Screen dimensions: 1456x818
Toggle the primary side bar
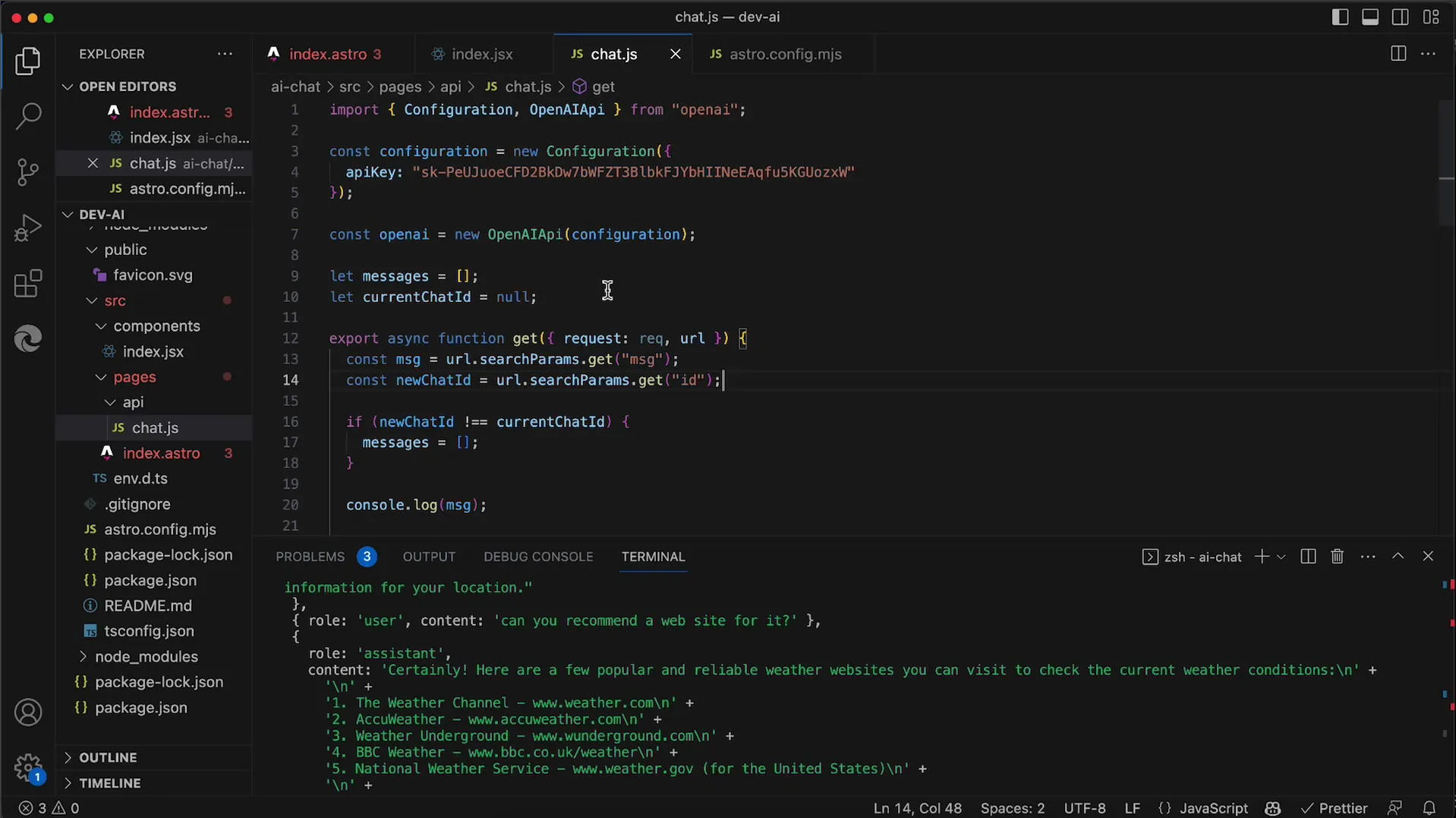click(1340, 17)
